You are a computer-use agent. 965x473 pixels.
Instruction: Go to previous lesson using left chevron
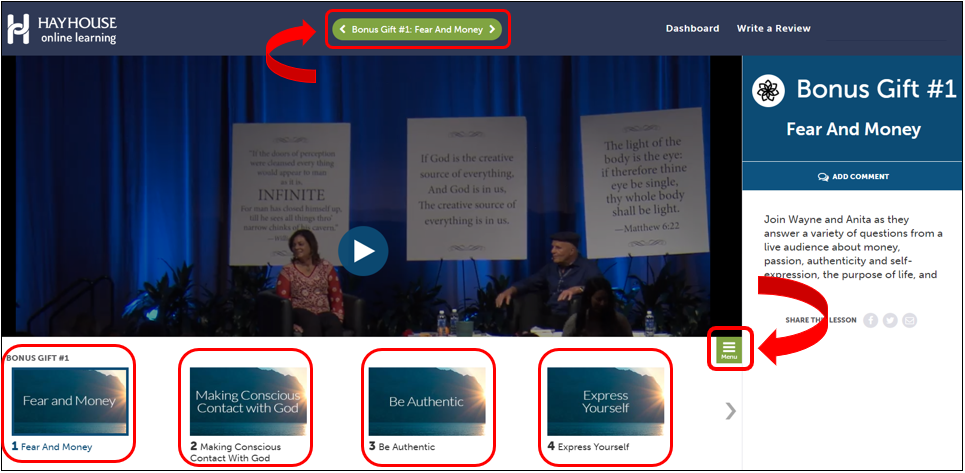343,29
